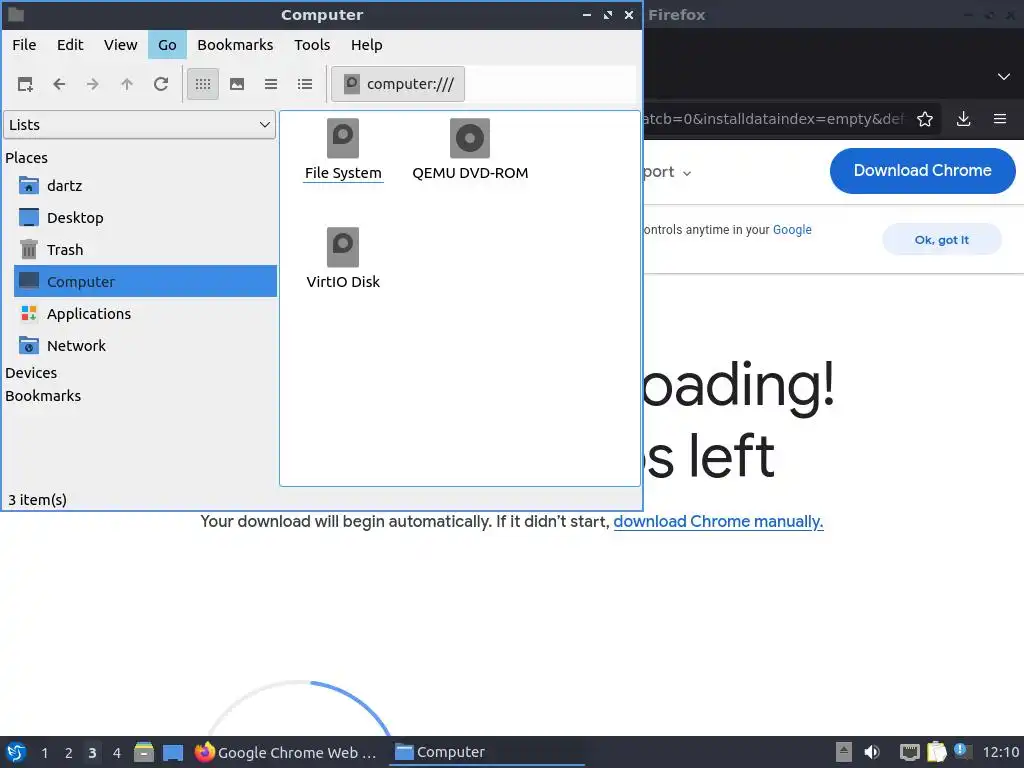Open the Lubuntu start menu icon
This screenshot has height=768, width=1024.
coord(16,752)
